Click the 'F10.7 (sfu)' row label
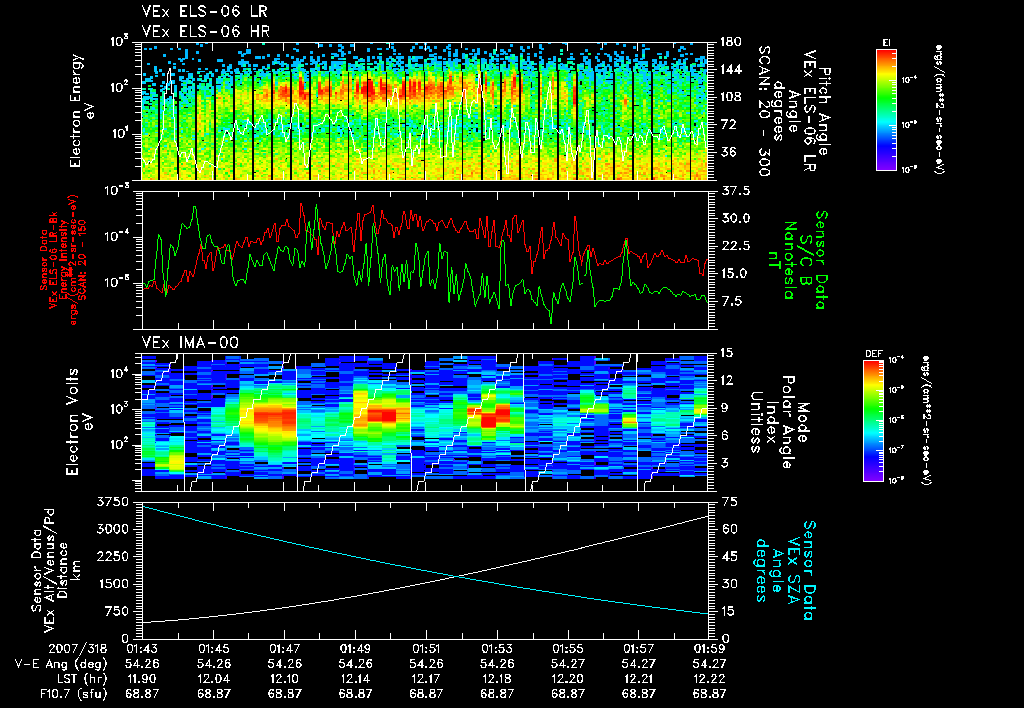 click(x=73, y=694)
